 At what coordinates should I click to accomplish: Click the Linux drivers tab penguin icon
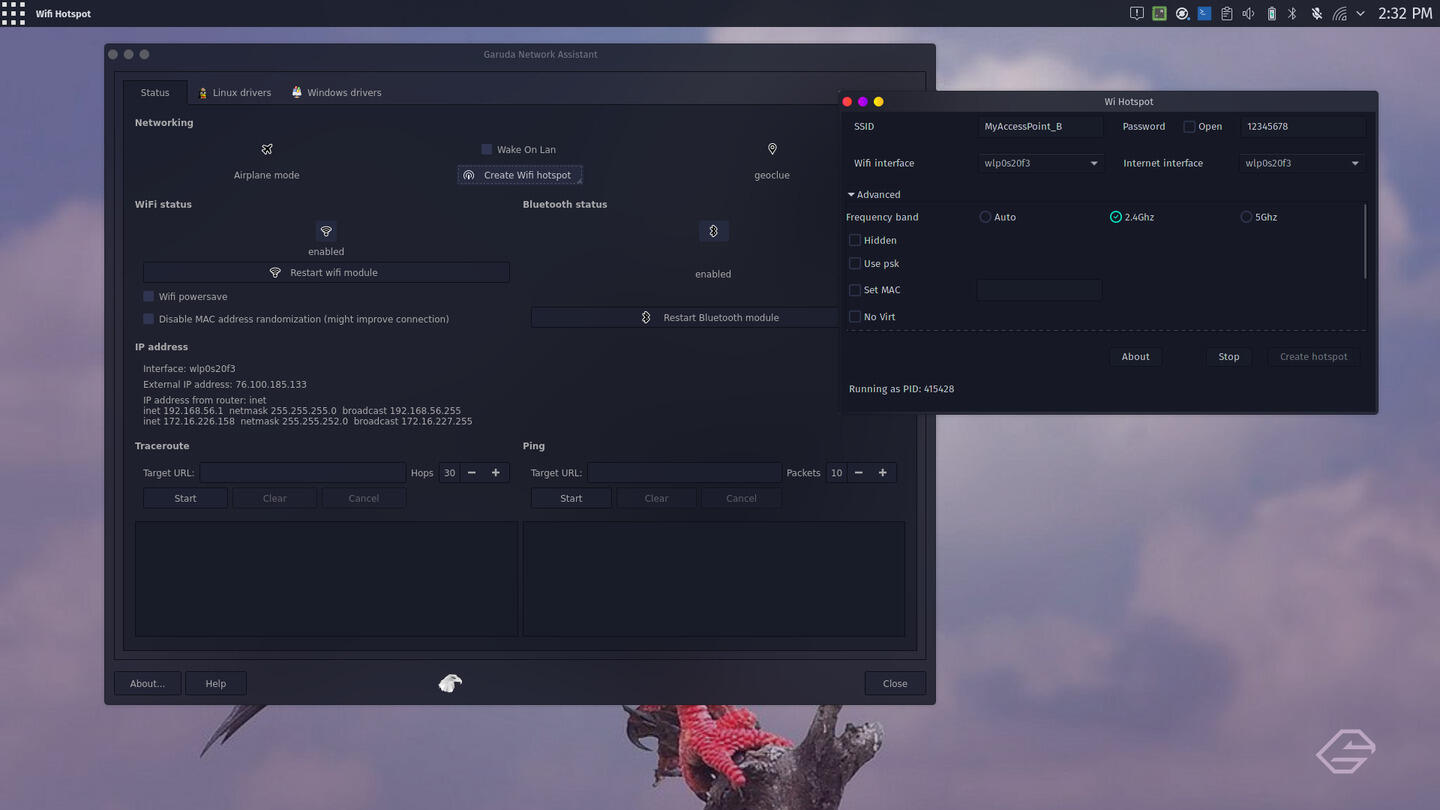tap(203, 92)
